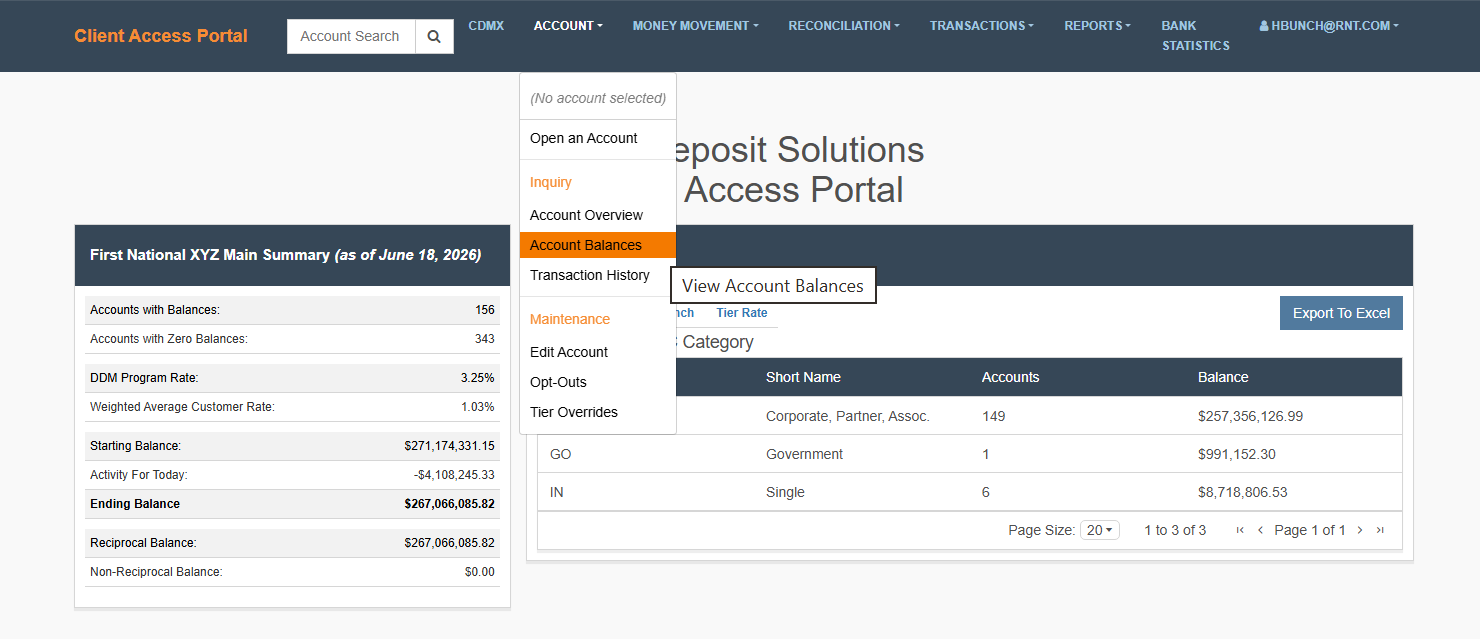Open user menu HBUNCH@RNT.COM
The image size is (1480, 639).
tap(1329, 26)
